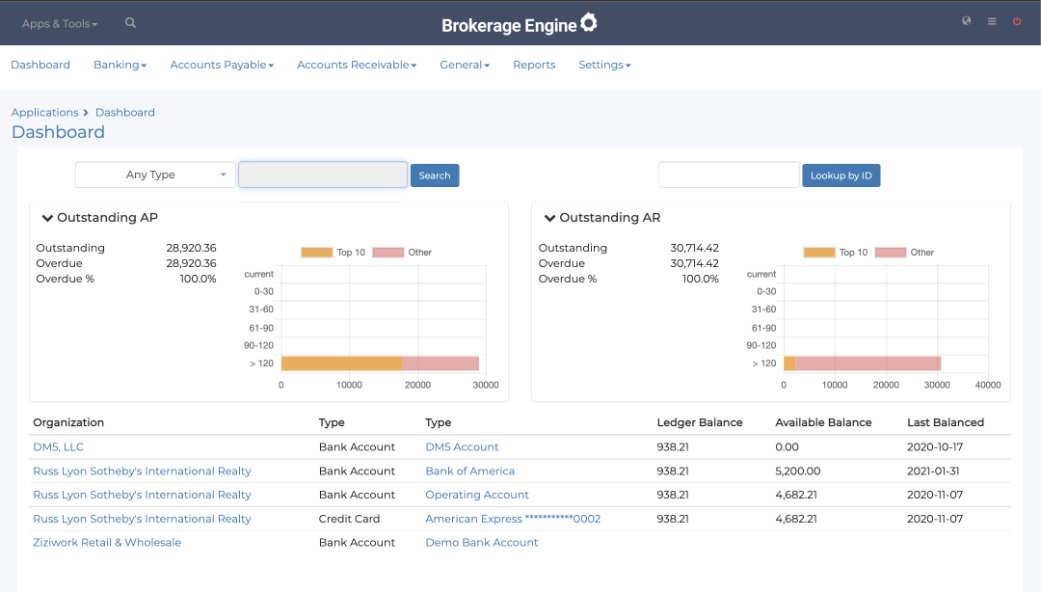1041x592 pixels.
Task: Click the Organization column header
Action: (x=68, y=422)
